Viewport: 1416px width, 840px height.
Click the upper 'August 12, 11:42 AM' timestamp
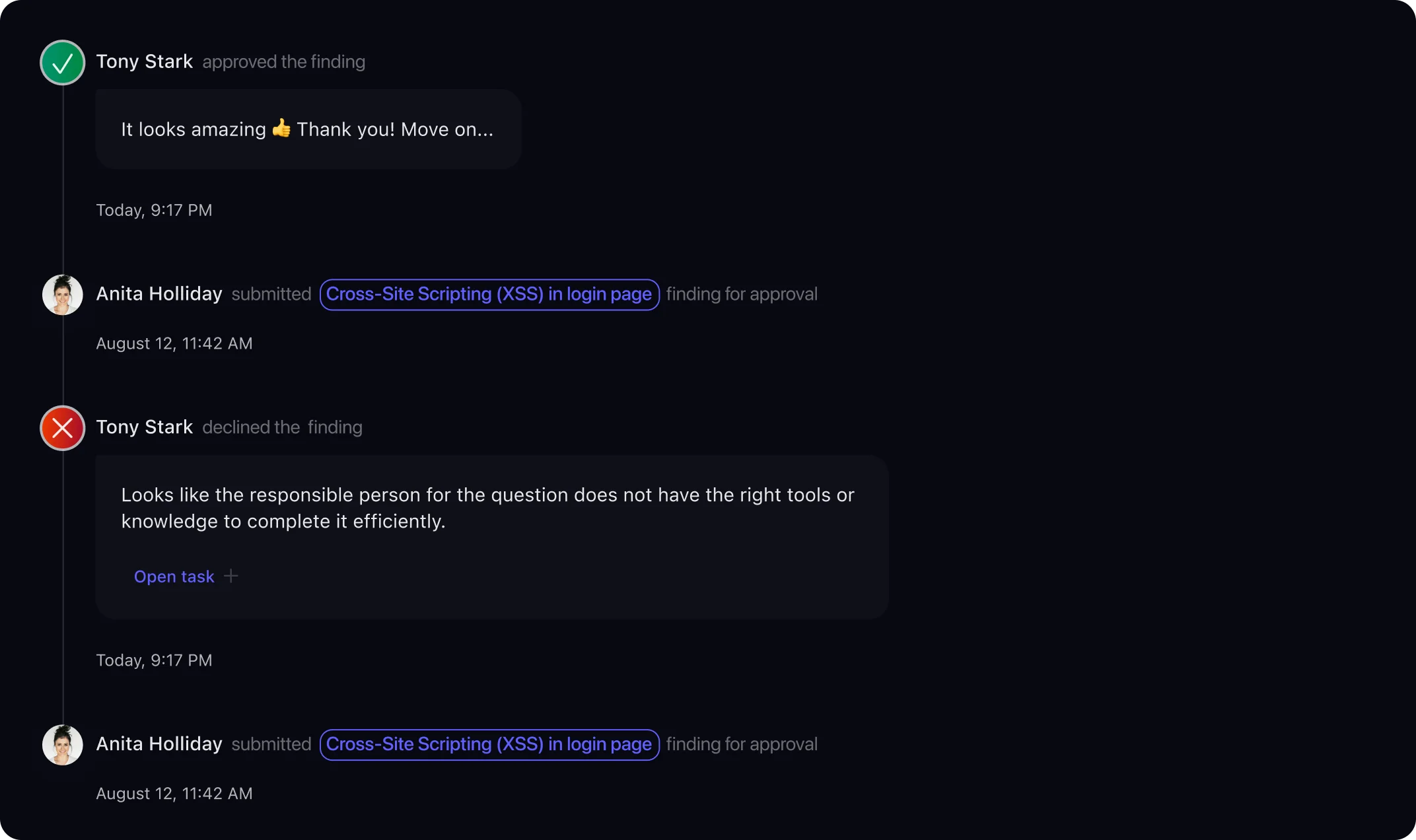[174, 343]
